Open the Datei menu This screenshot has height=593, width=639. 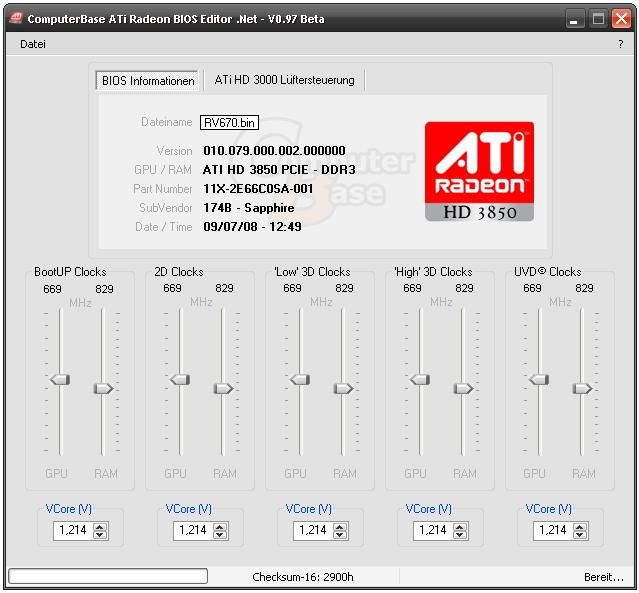[33, 44]
